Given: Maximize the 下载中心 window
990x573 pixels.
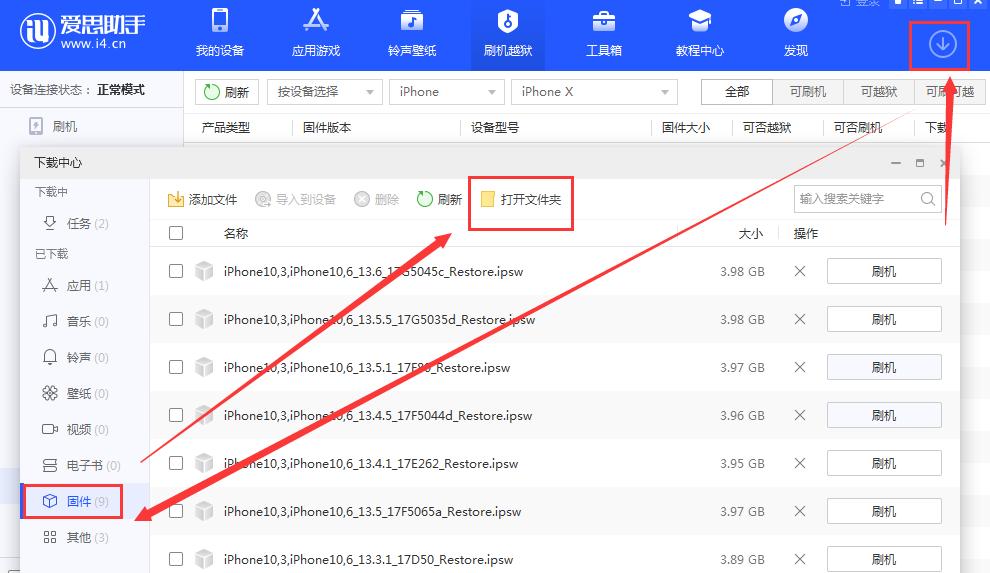Looking at the screenshot, I should point(920,163).
